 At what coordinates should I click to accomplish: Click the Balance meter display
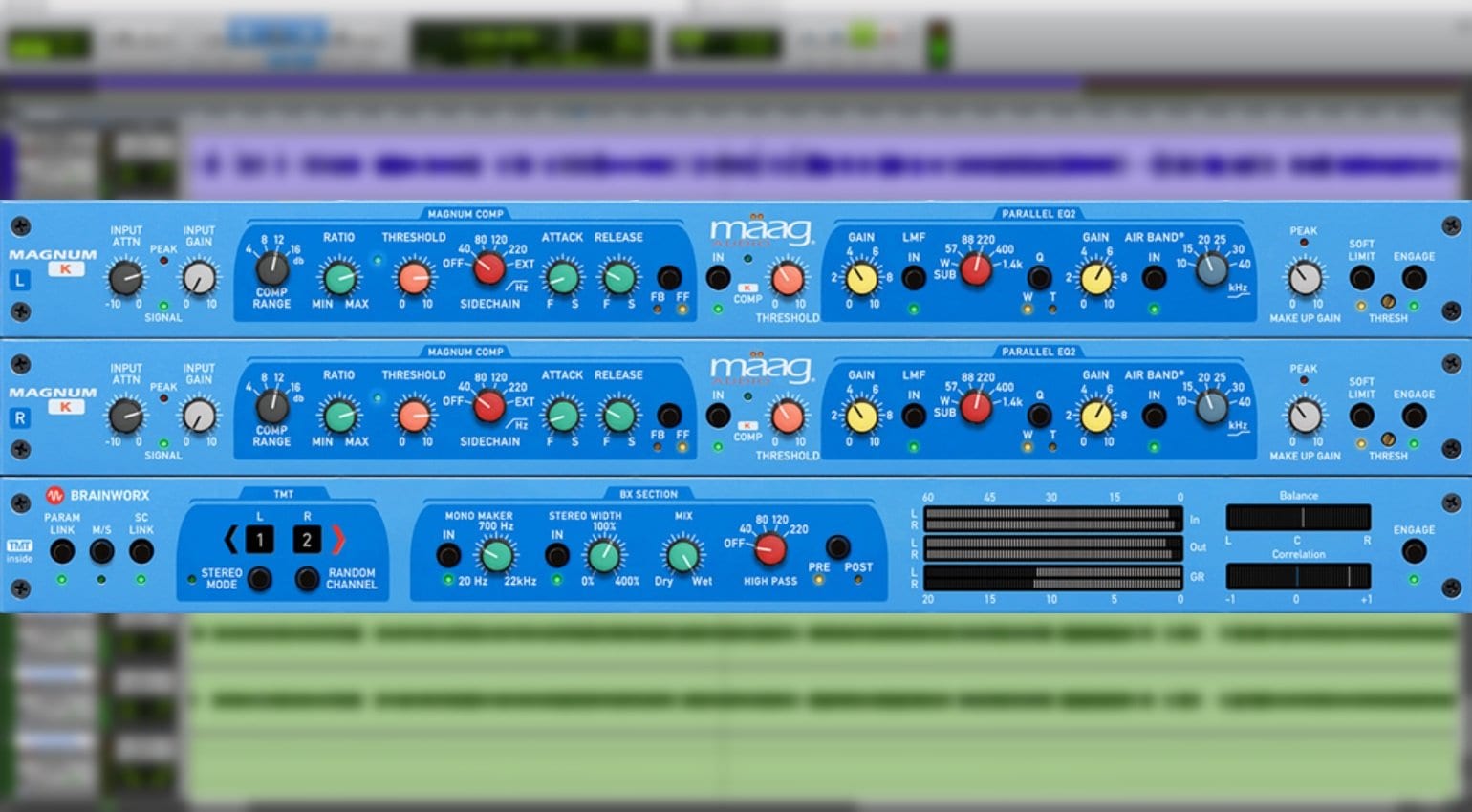pyautogui.click(x=1298, y=518)
